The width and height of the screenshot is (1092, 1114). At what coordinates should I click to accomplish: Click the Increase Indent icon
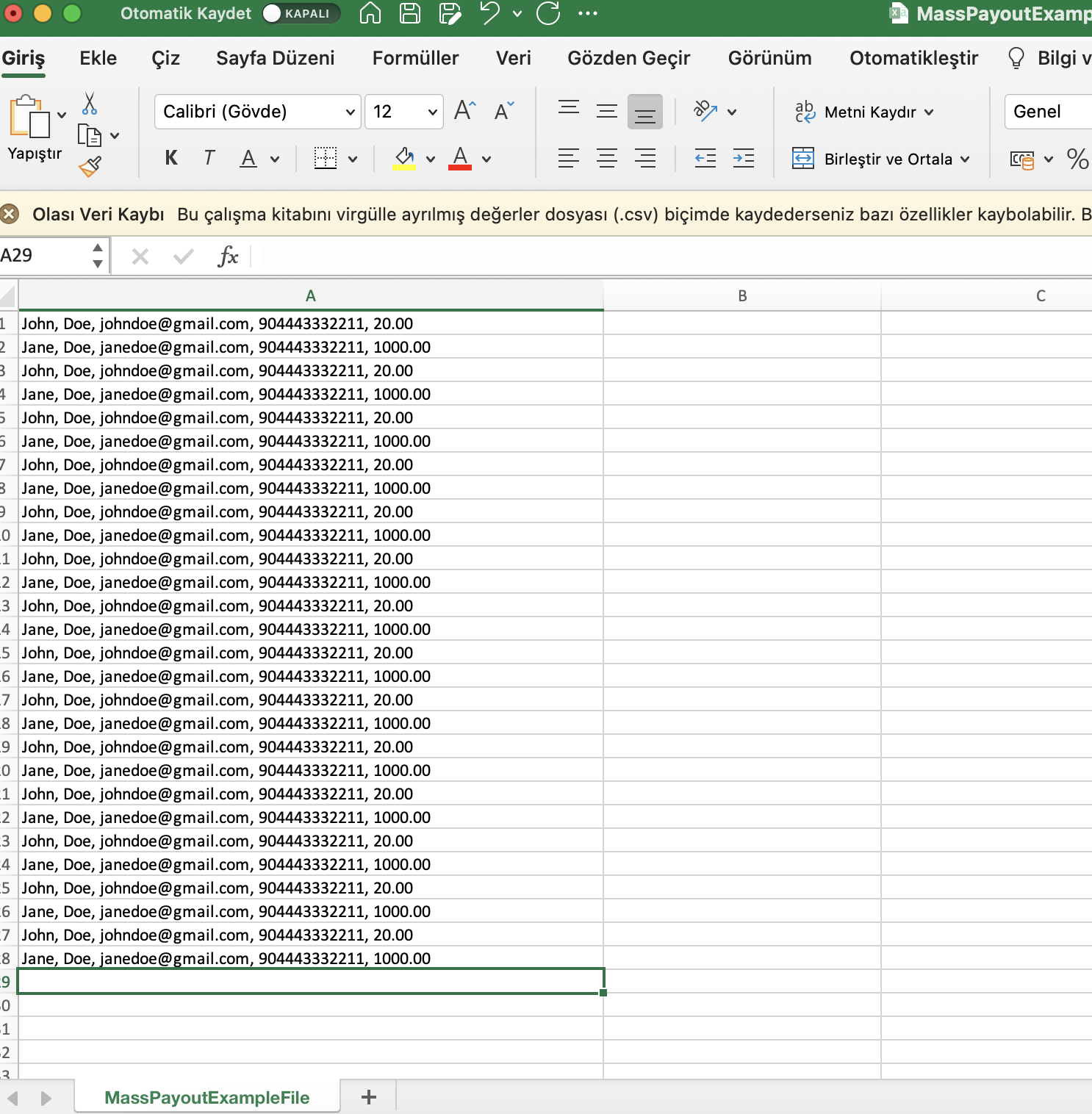click(x=743, y=158)
